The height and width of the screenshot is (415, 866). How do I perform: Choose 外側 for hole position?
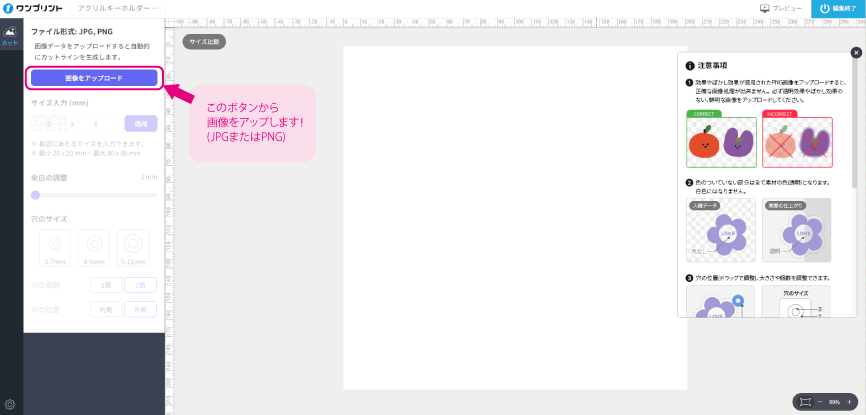[140, 310]
